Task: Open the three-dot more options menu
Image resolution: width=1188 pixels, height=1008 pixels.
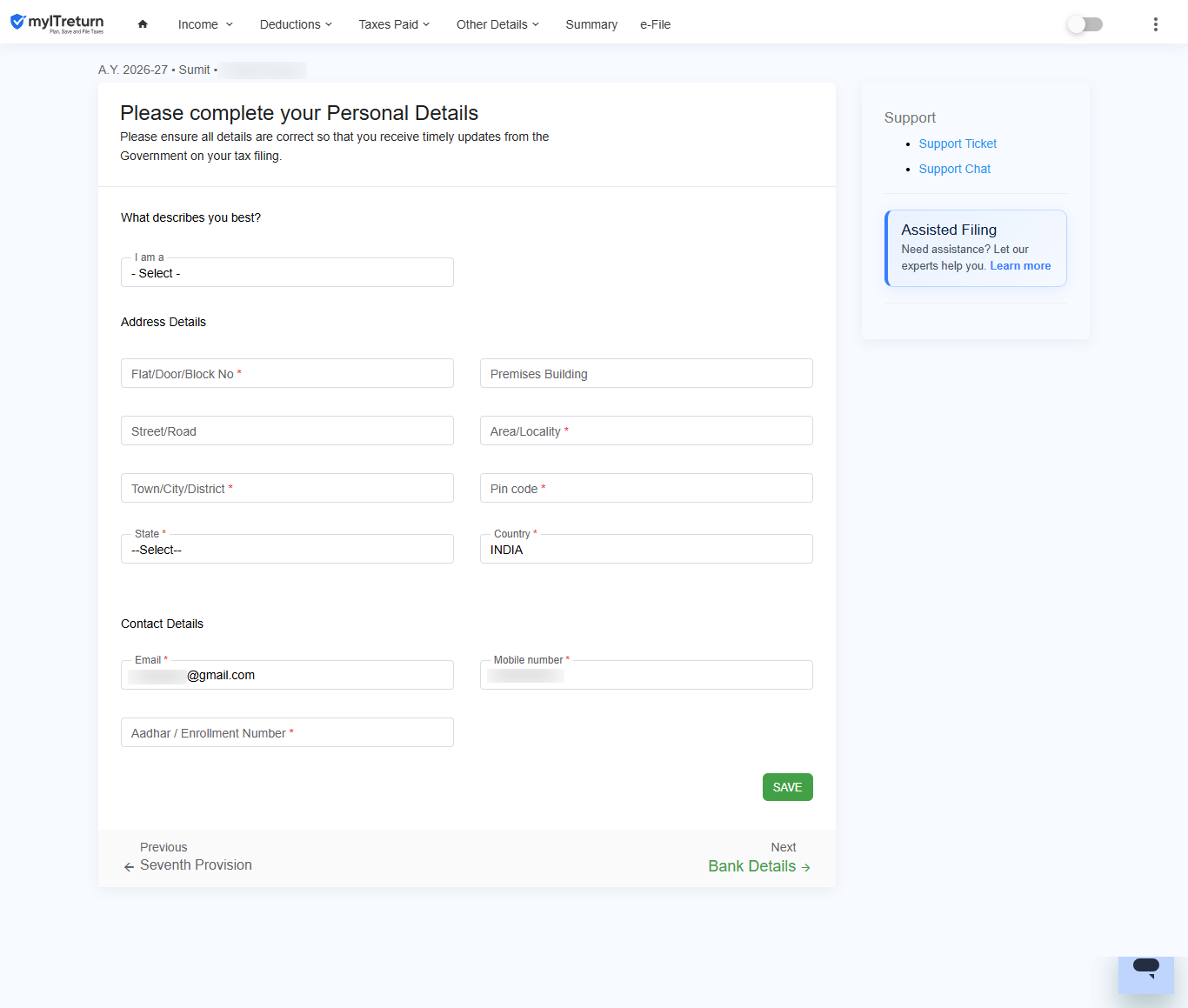Action: pyautogui.click(x=1155, y=24)
